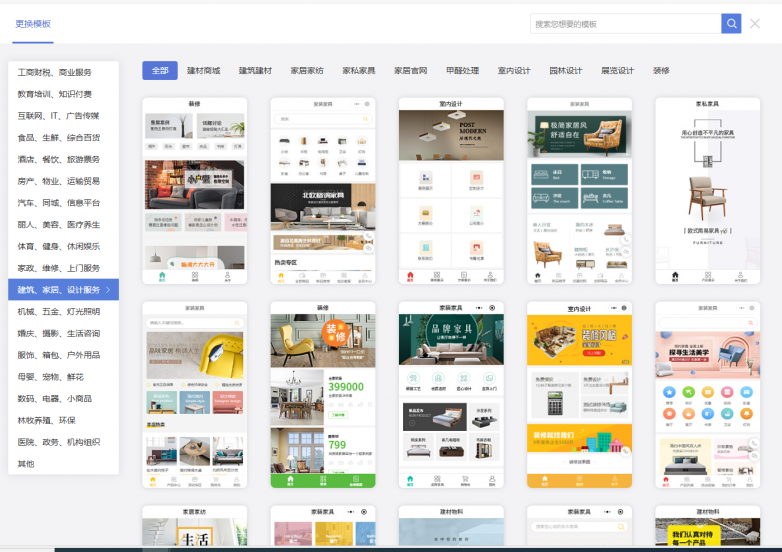The image size is (782, 552).
Task: Open the 家居家纺 生活 template
Action: 195,526
